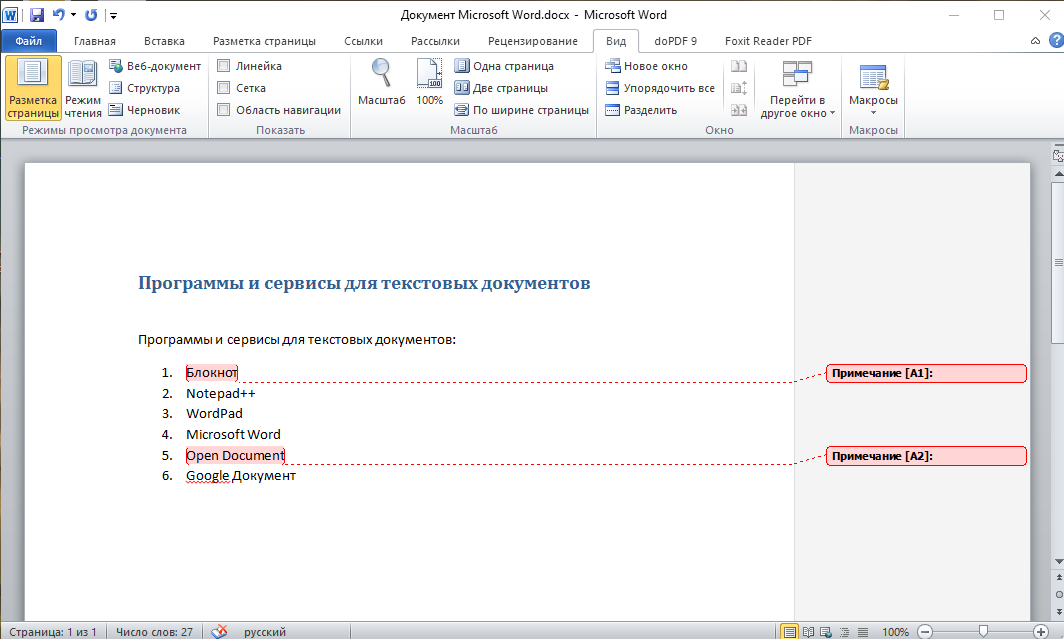Enable the Линейка checkbox
This screenshot has width=1064, height=639.
[223, 66]
